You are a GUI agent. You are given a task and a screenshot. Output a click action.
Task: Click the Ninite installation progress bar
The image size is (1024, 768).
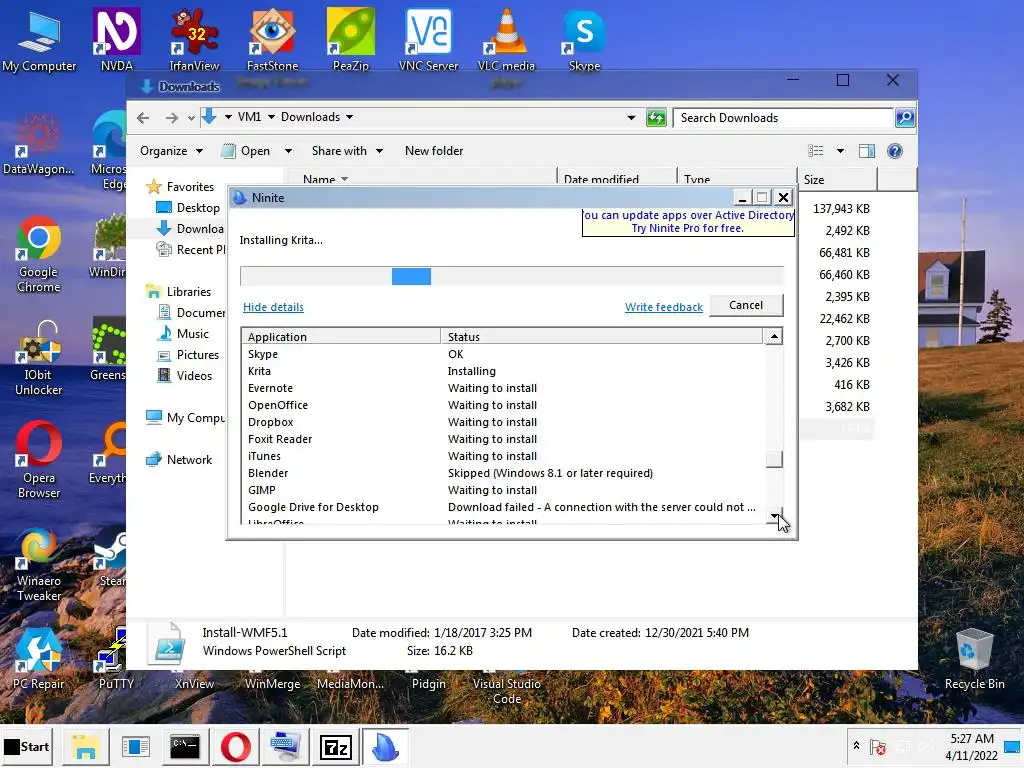click(511, 276)
